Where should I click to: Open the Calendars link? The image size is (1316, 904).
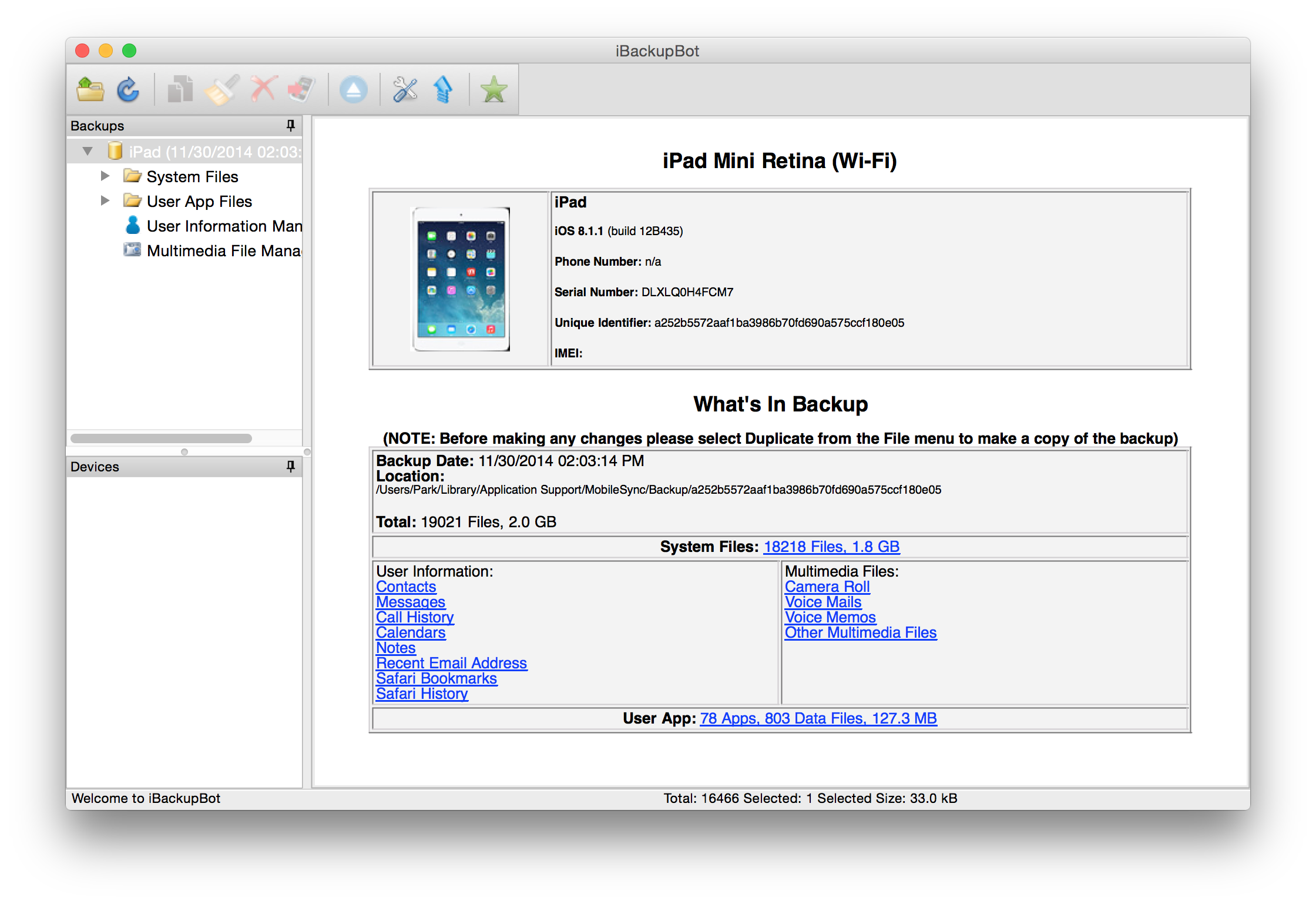[411, 632]
